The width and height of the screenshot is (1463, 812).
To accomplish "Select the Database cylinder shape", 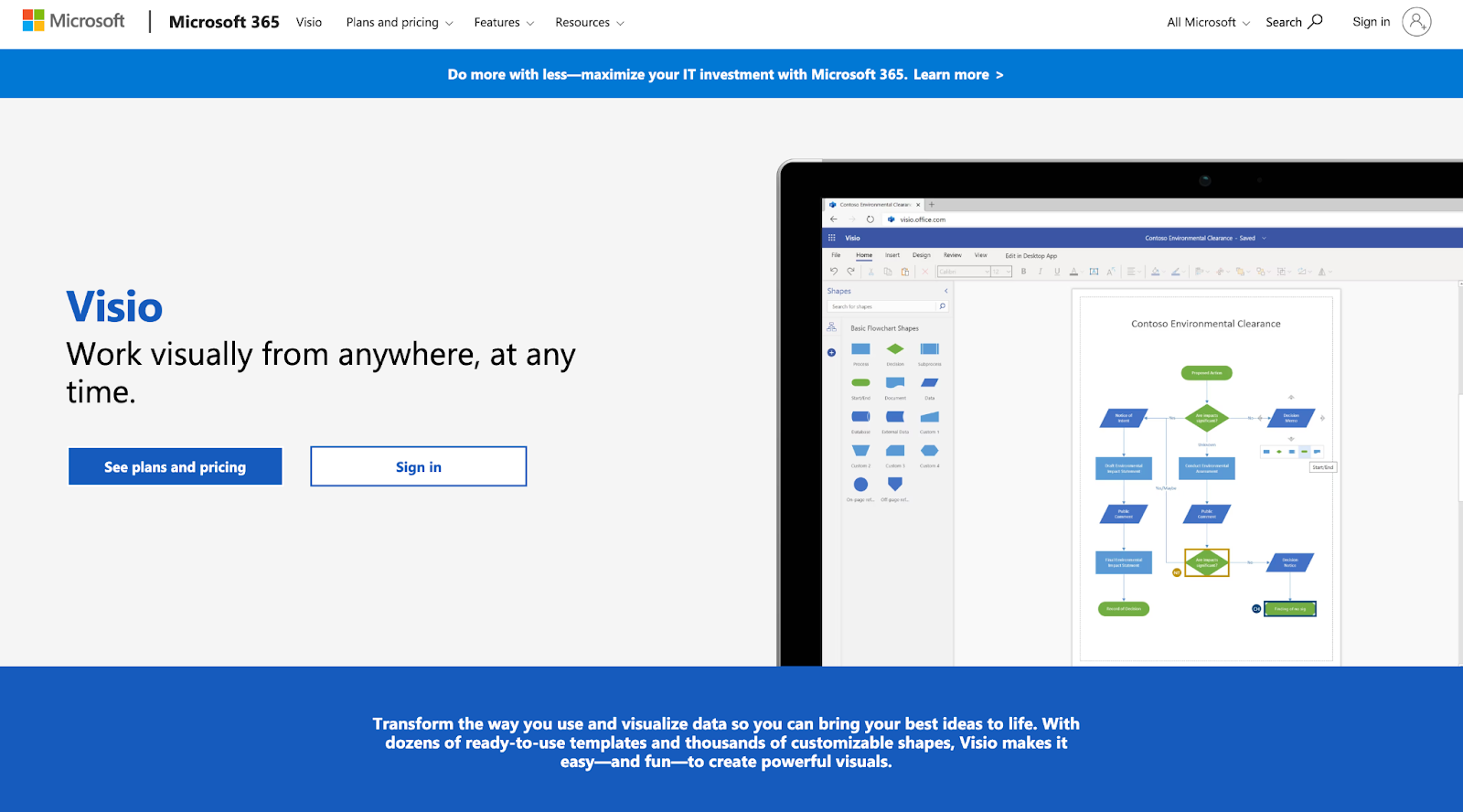I will pos(860,417).
